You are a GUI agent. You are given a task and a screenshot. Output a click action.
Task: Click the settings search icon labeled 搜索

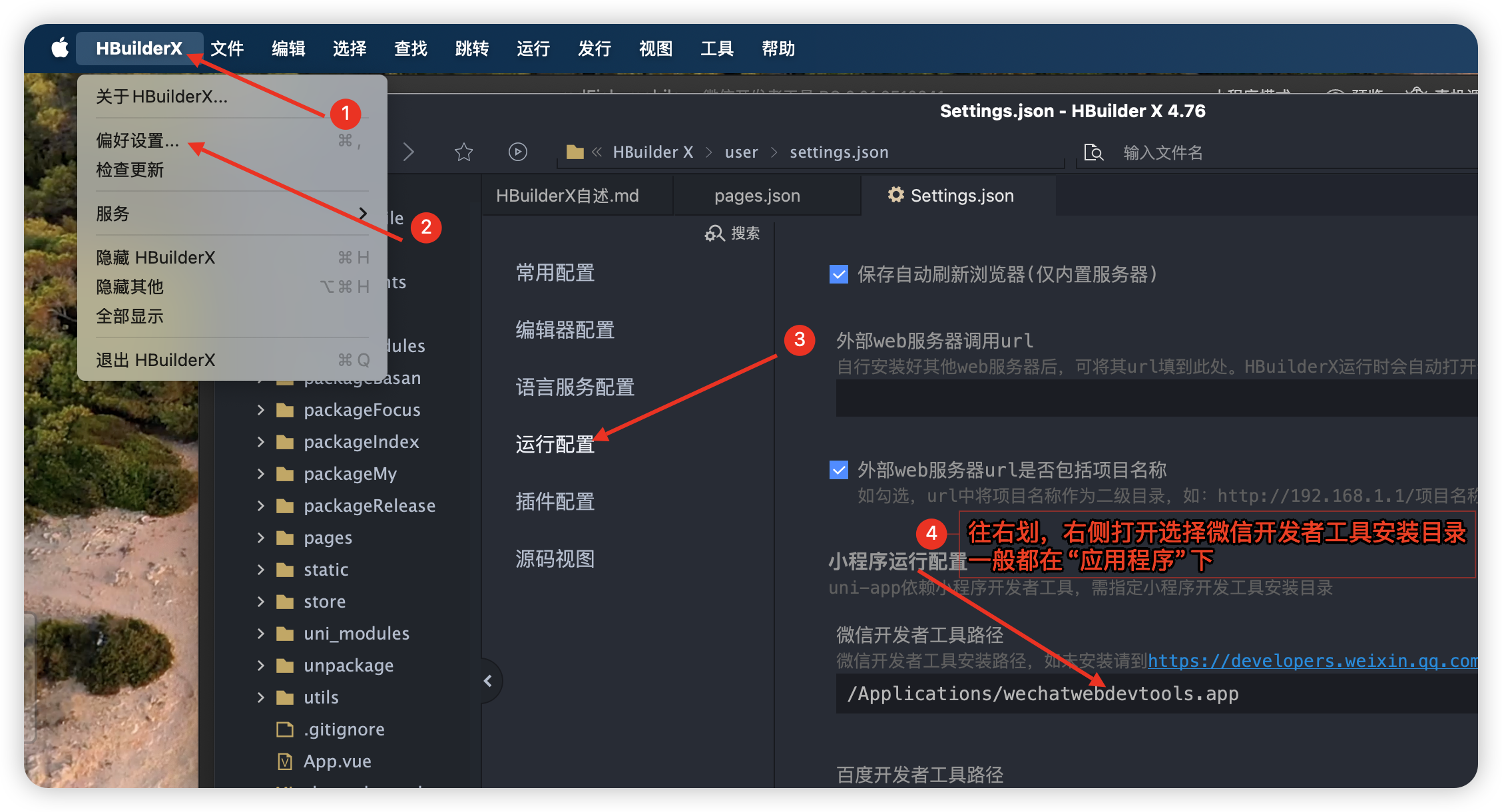pos(714,234)
